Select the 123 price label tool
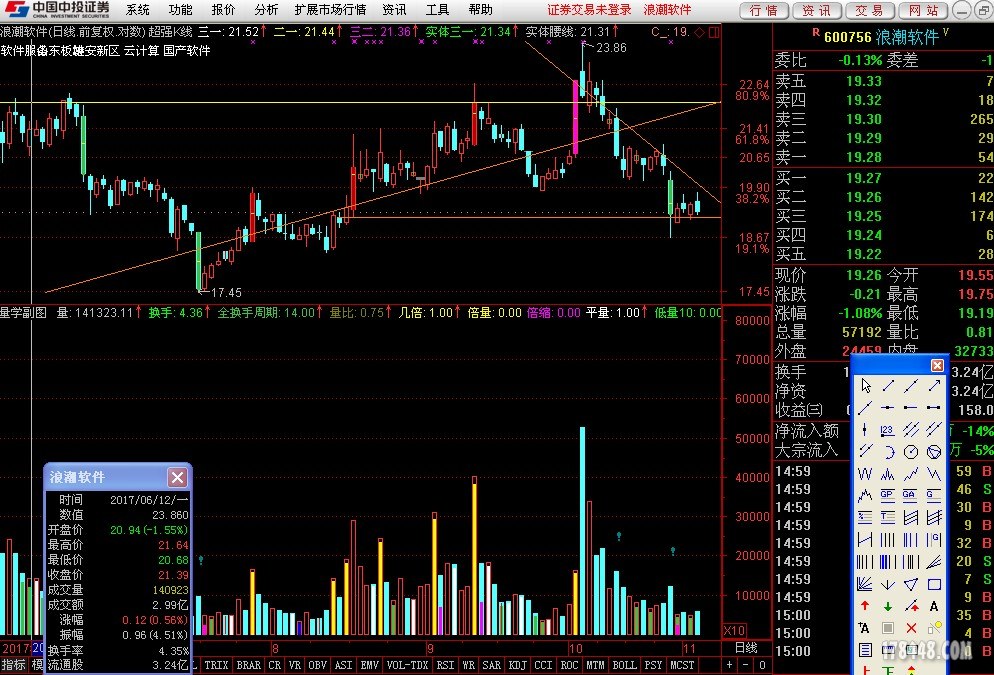The width and height of the screenshot is (994, 675). [x=888, y=430]
